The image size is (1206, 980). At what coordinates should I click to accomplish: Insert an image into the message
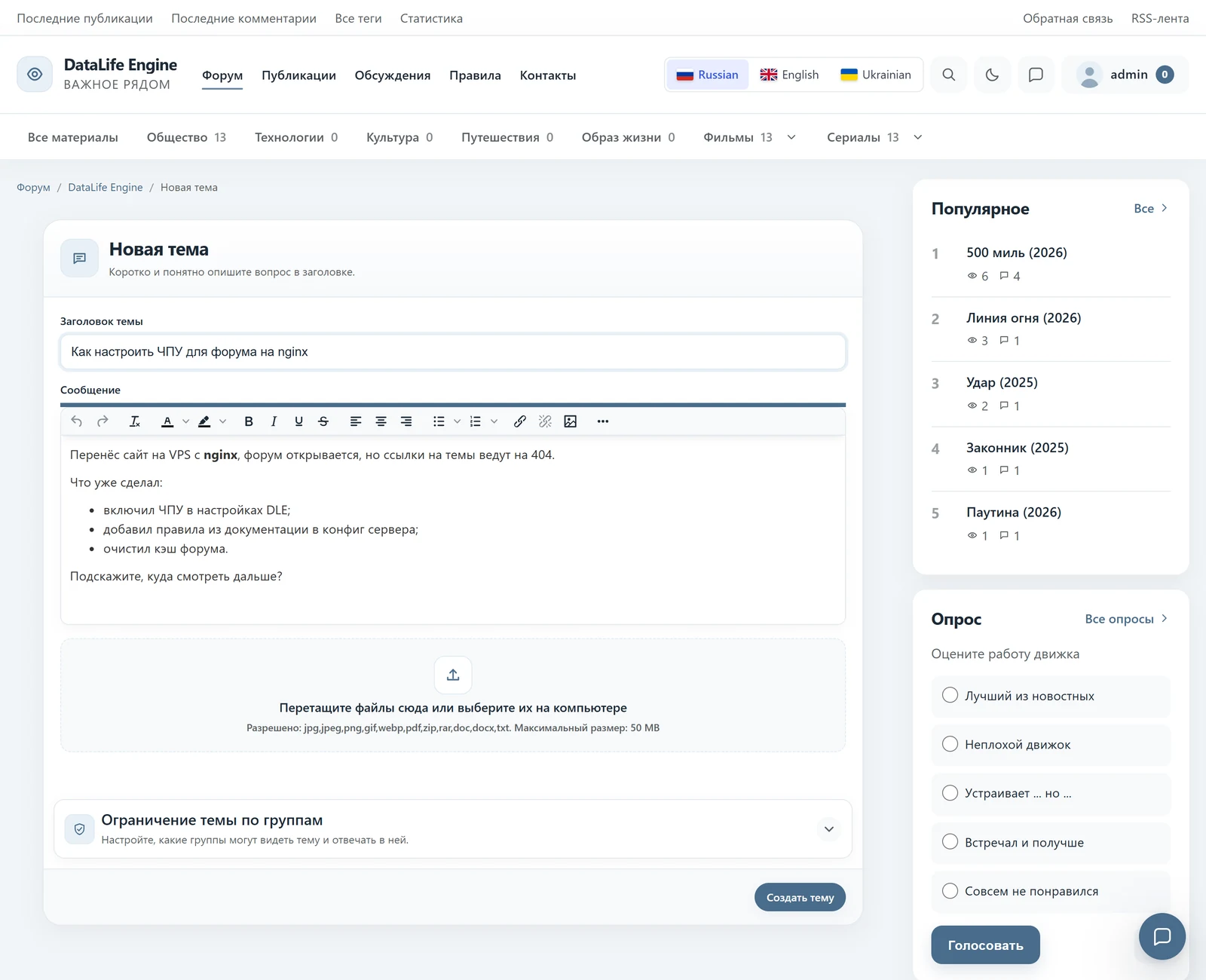[x=571, y=421]
